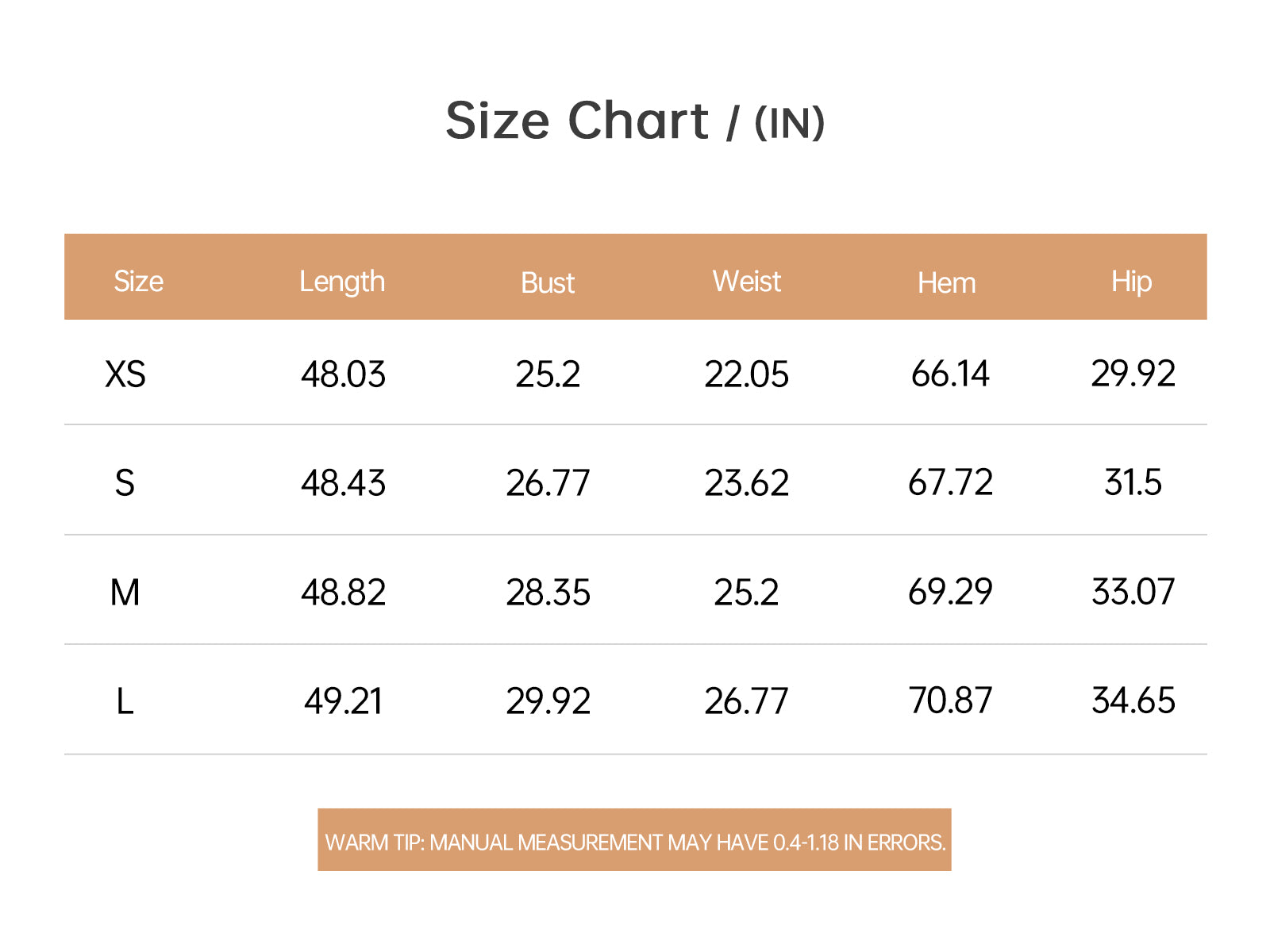
Task: Select L length value 49.21
Action: pos(343,701)
